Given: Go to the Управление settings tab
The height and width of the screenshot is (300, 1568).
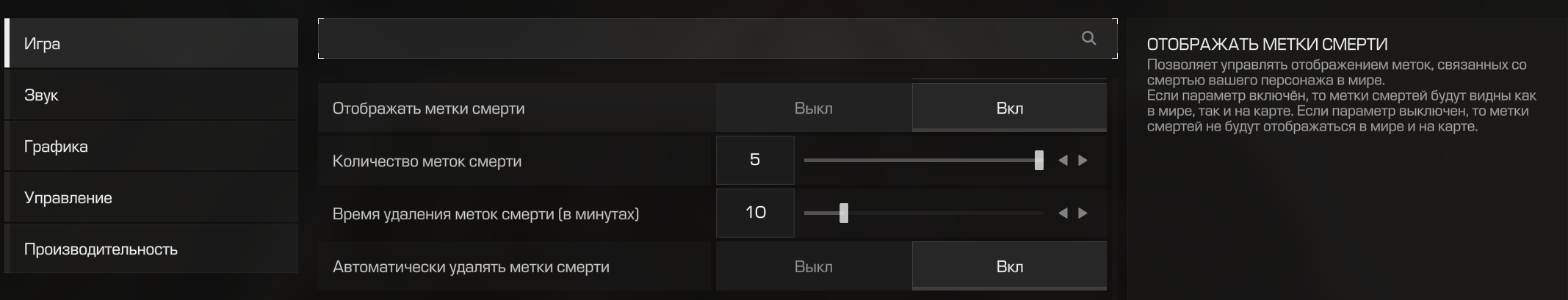Looking at the screenshot, I should click(x=151, y=197).
